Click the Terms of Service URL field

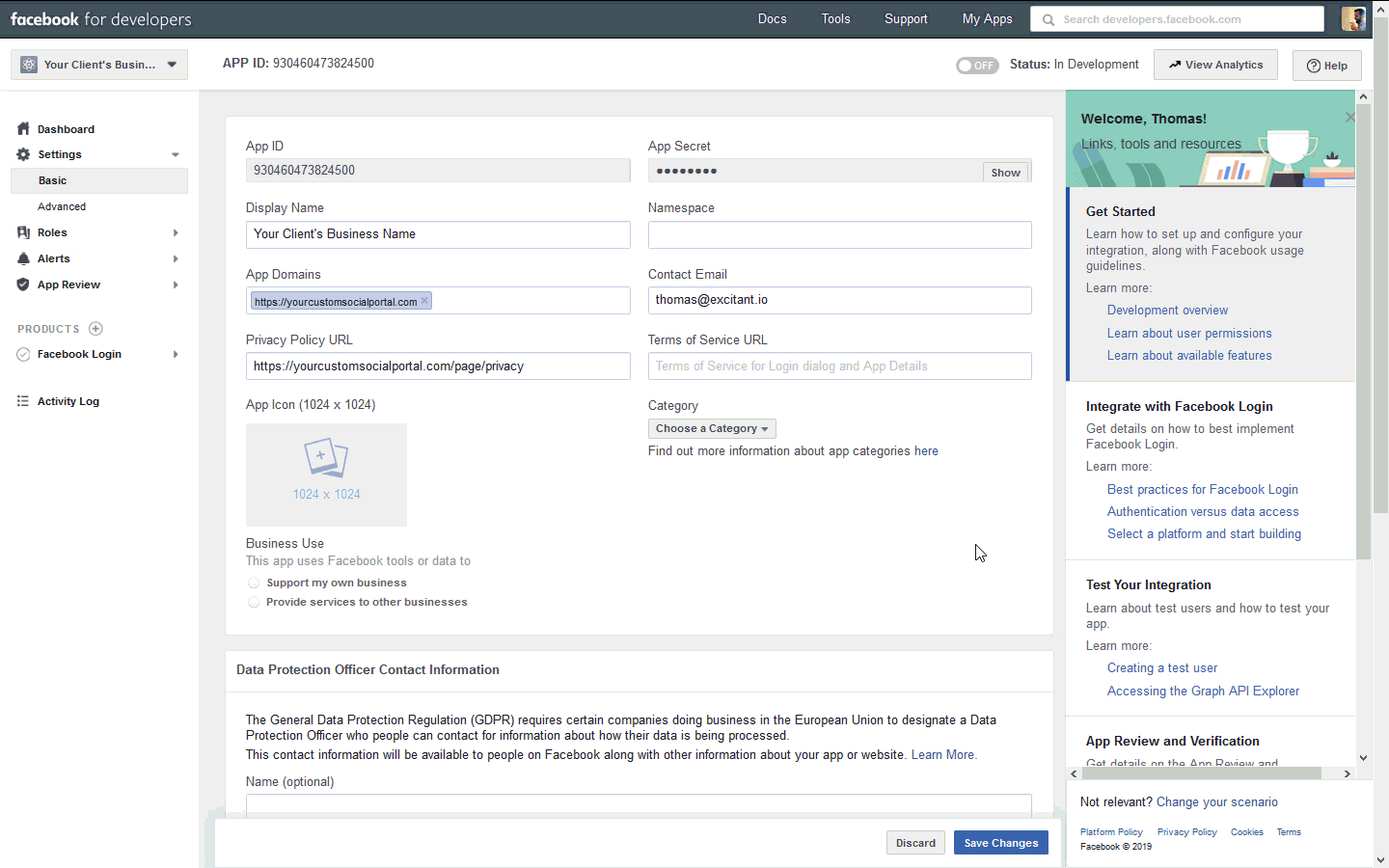tap(839, 366)
